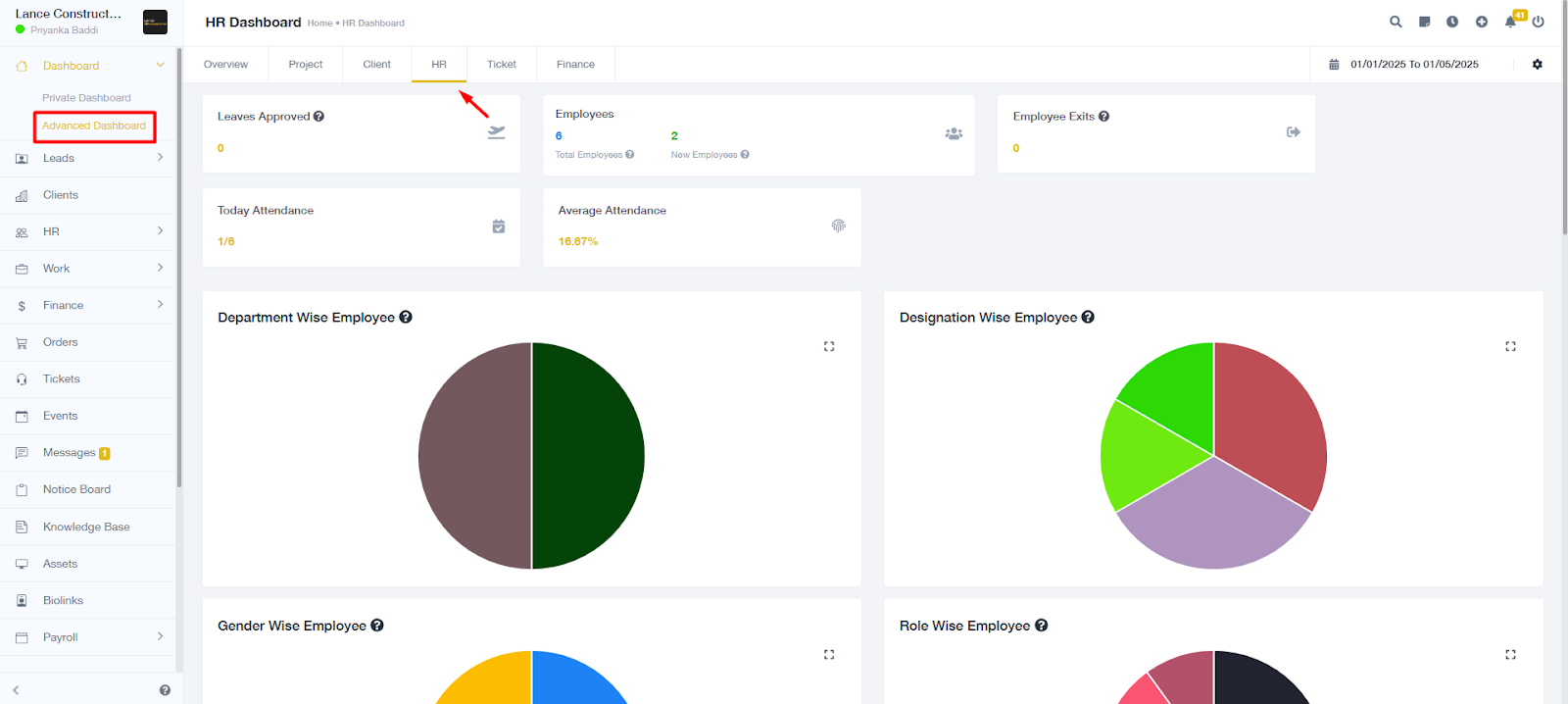Open Knowledge Base in sidebar

88,527
